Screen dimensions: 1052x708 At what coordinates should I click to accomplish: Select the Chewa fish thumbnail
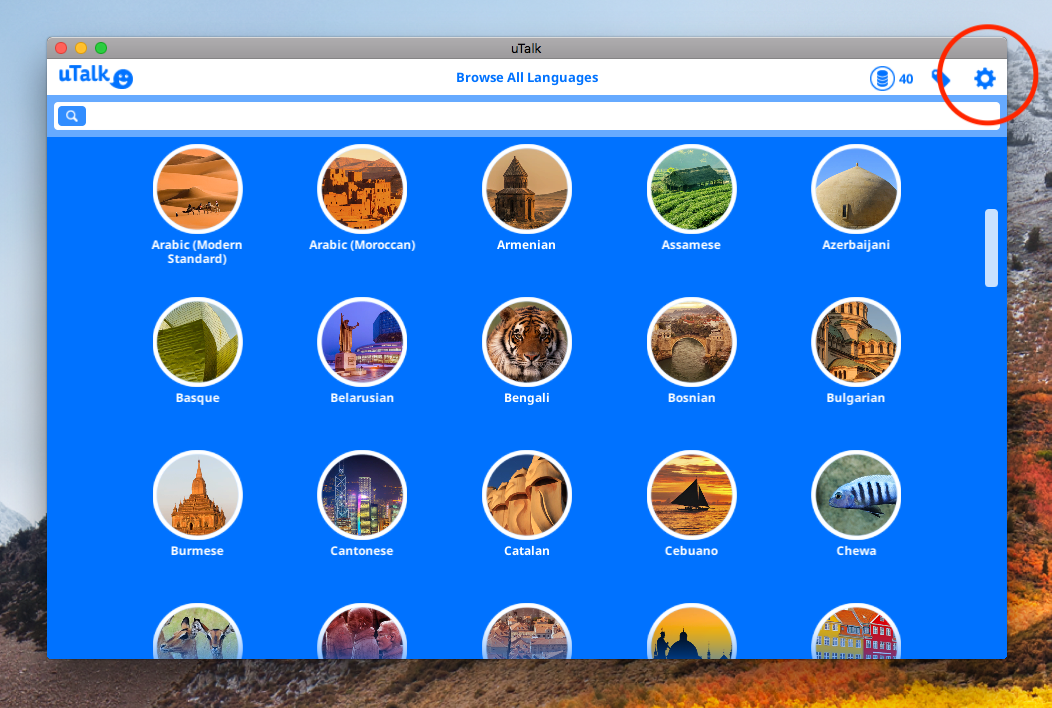856,495
